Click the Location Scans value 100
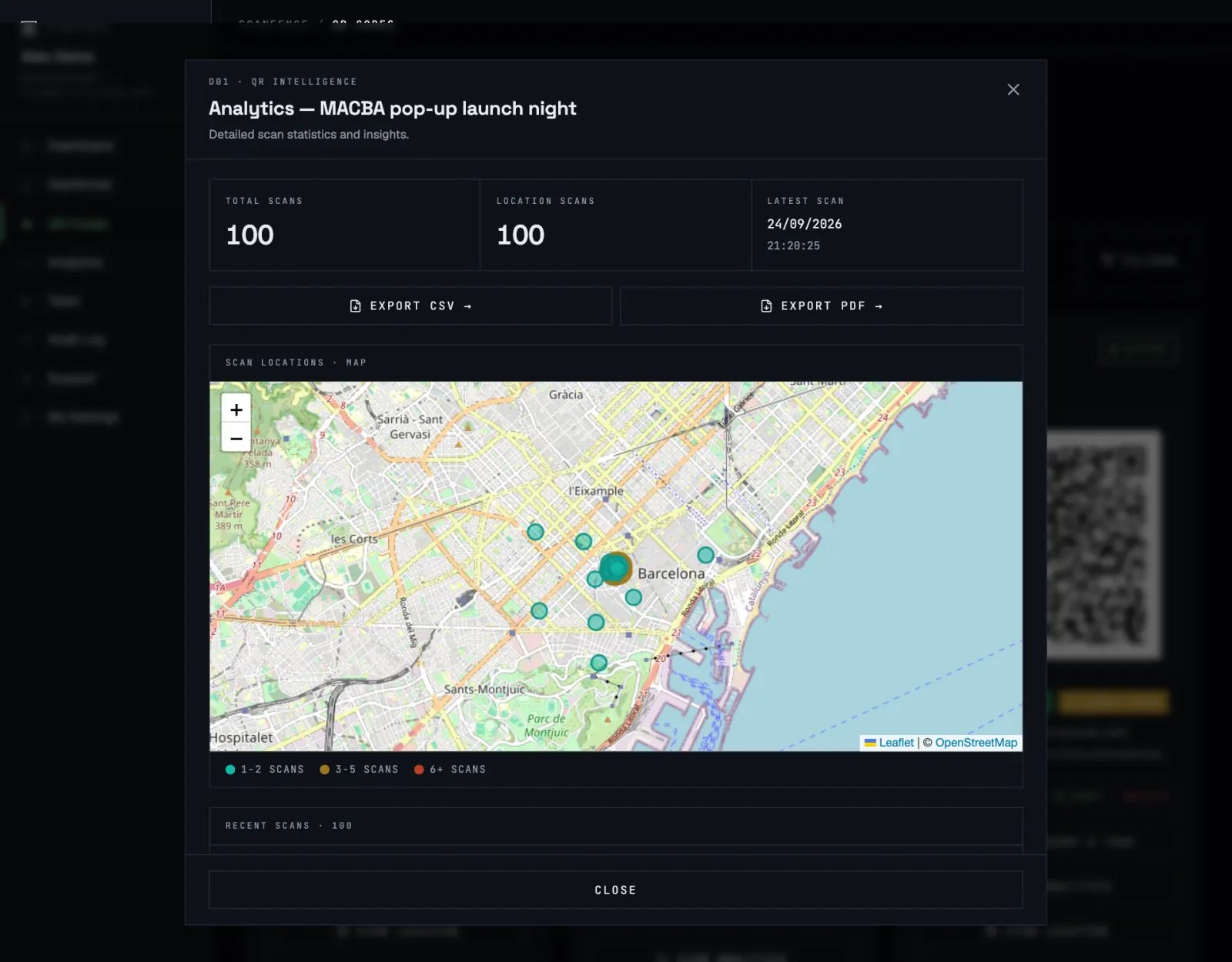The image size is (1232, 962). point(521,235)
